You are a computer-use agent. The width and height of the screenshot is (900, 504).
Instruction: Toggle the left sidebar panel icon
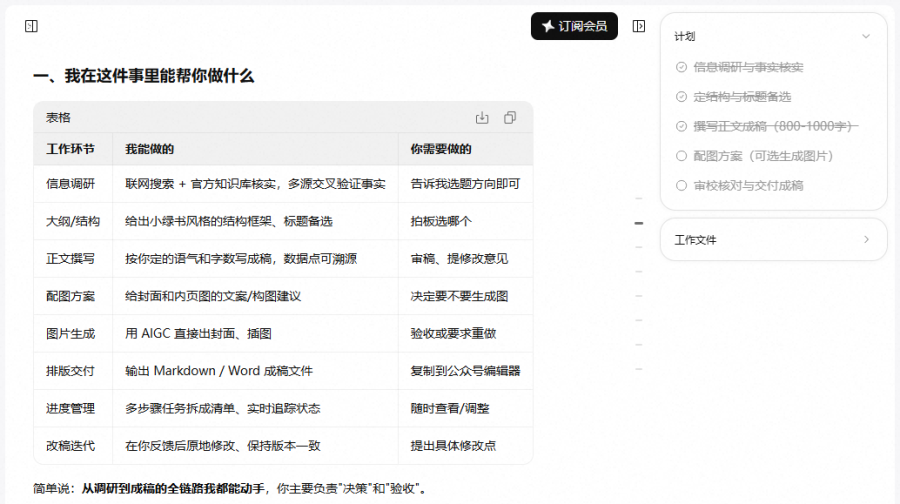coord(32,26)
